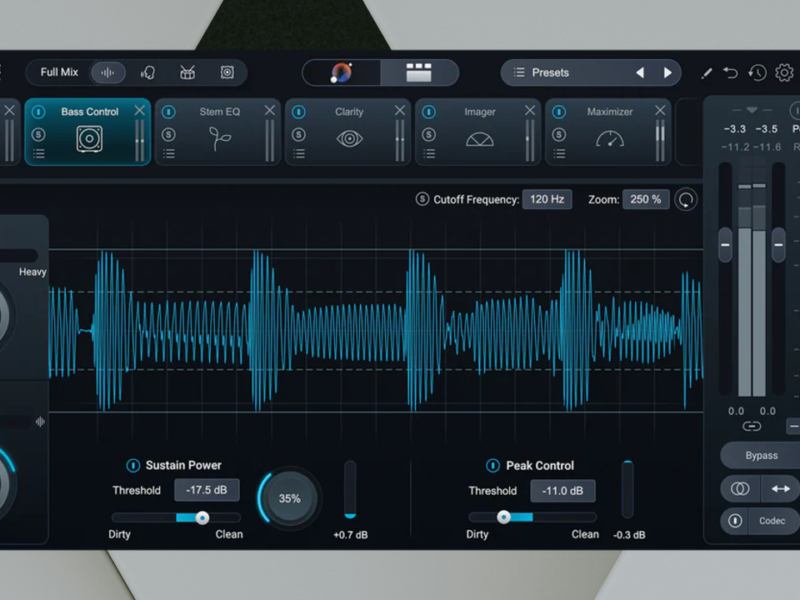
Task: Solo the Bass Control module
Action: (x=39, y=135)
